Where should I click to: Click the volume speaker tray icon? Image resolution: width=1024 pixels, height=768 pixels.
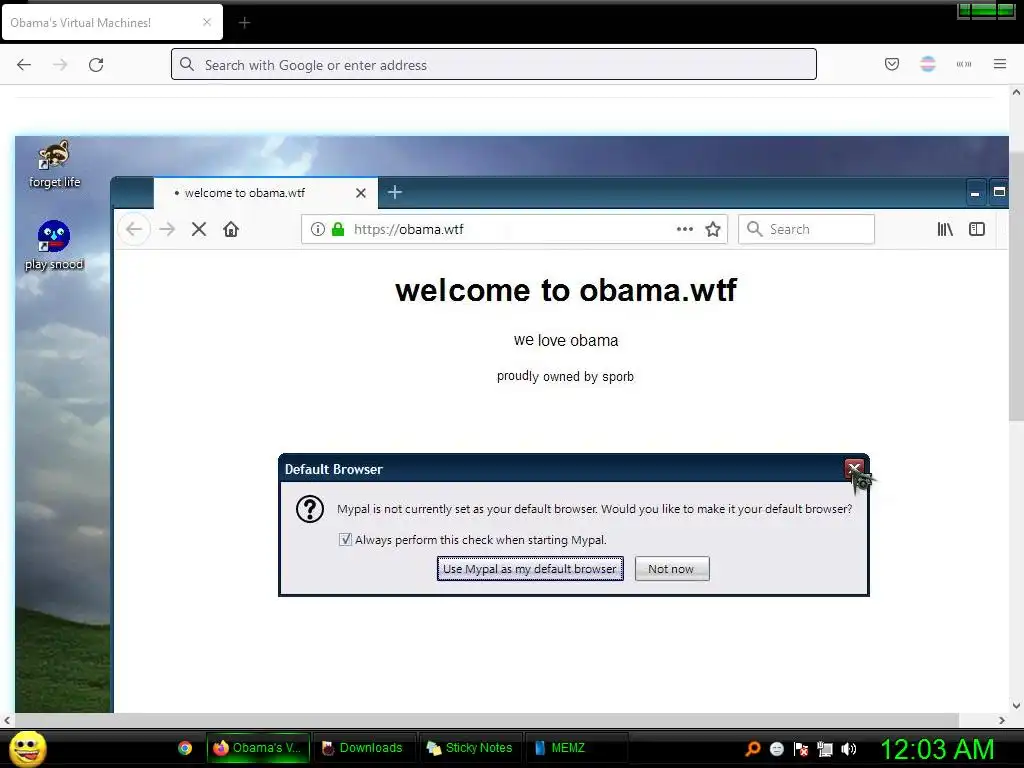(849, 749)
